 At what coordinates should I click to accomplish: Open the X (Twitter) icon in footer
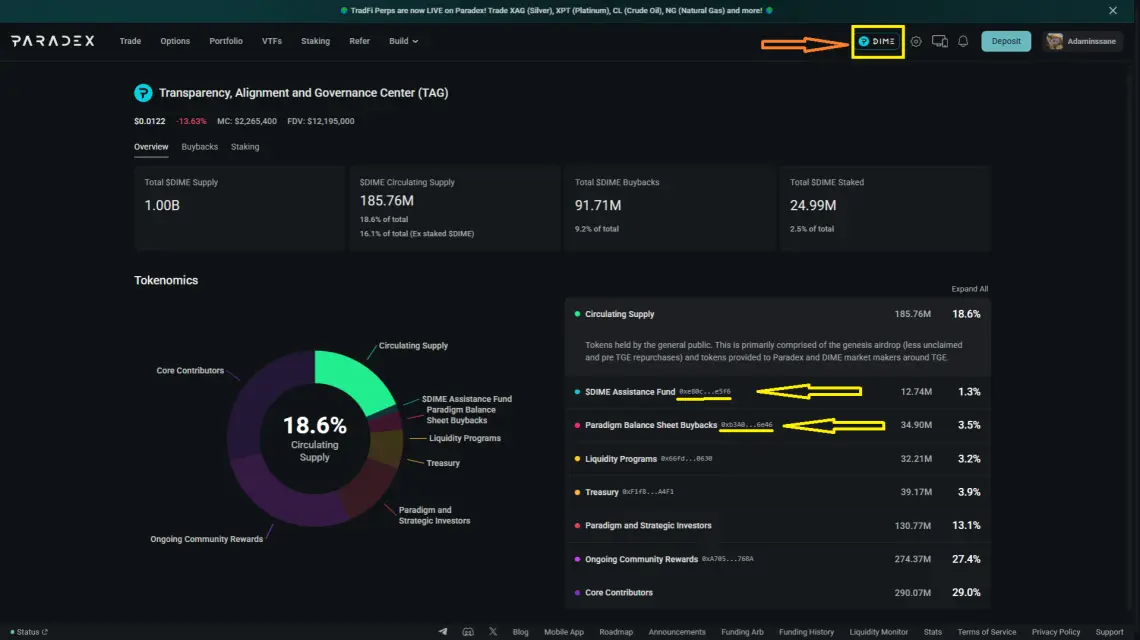(x=493, y=632)
